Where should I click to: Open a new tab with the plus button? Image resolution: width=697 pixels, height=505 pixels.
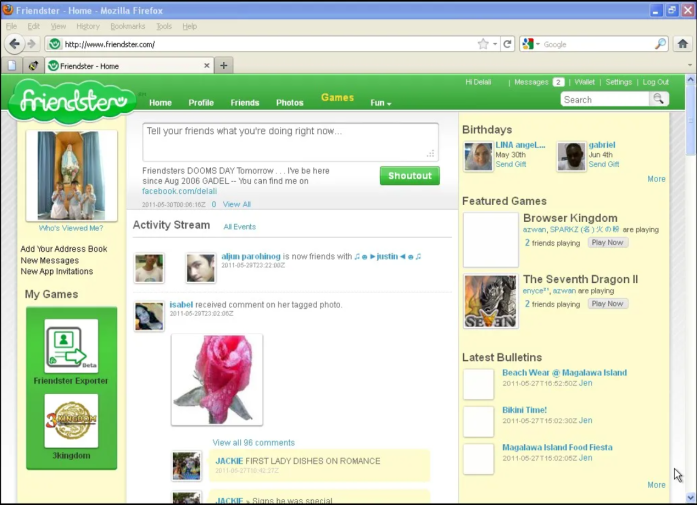224,66
